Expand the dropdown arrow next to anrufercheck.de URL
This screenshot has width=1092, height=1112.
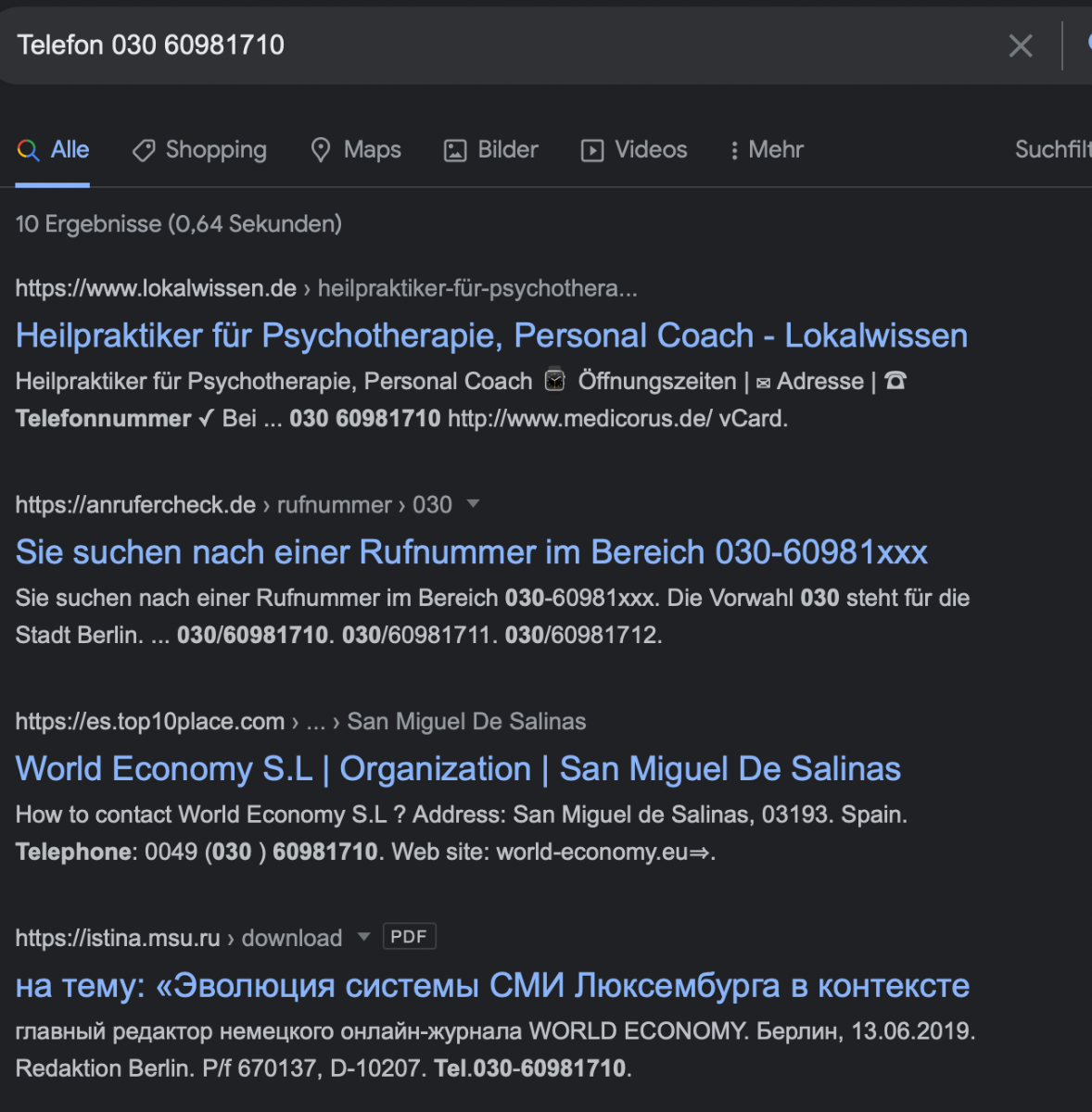click(473, 504)
